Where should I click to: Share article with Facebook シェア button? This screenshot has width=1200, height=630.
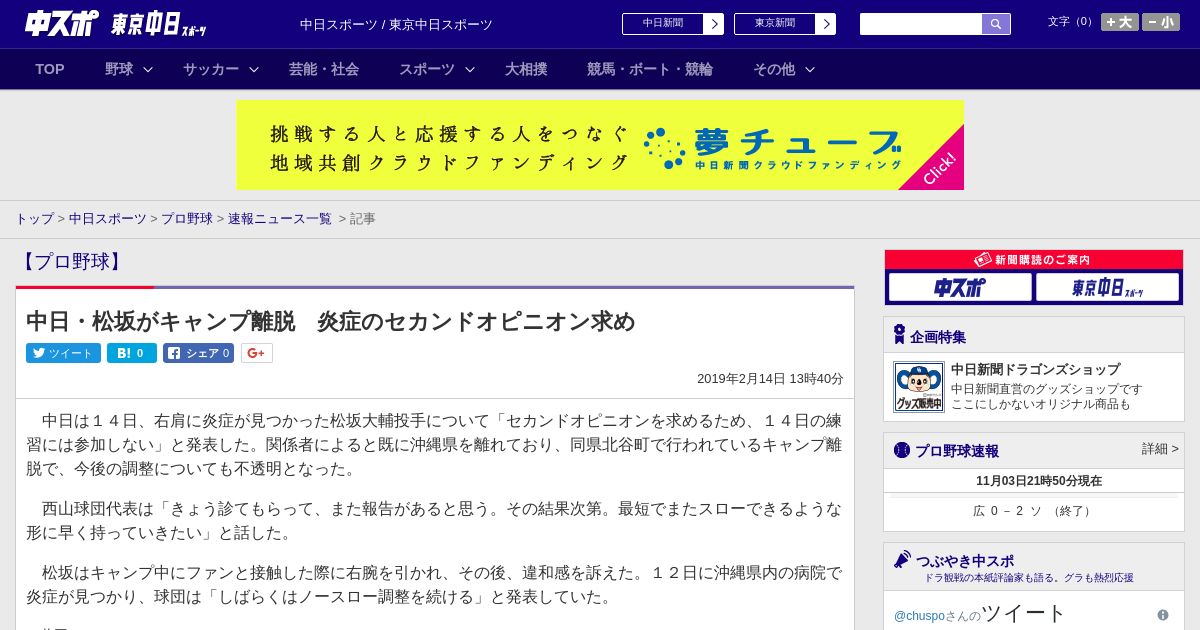click(198, 353)
